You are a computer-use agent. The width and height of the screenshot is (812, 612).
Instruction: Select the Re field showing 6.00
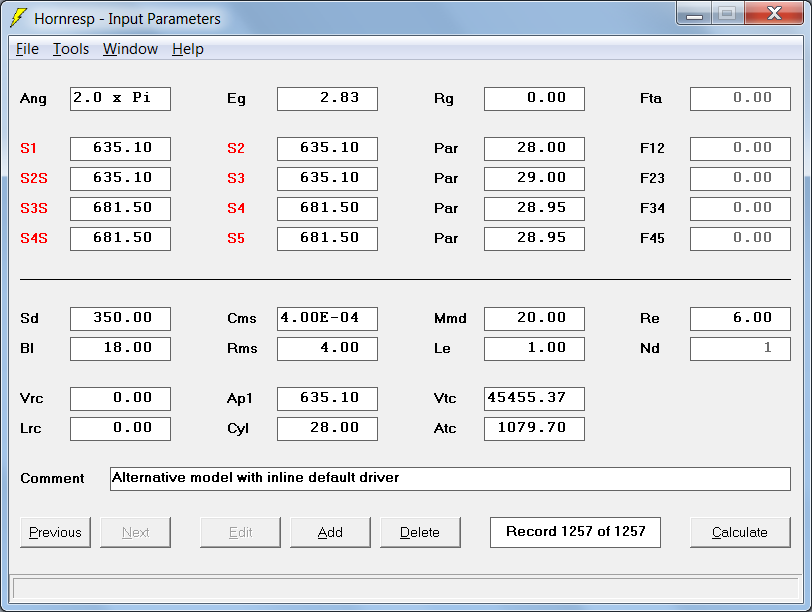click(741, 319)
